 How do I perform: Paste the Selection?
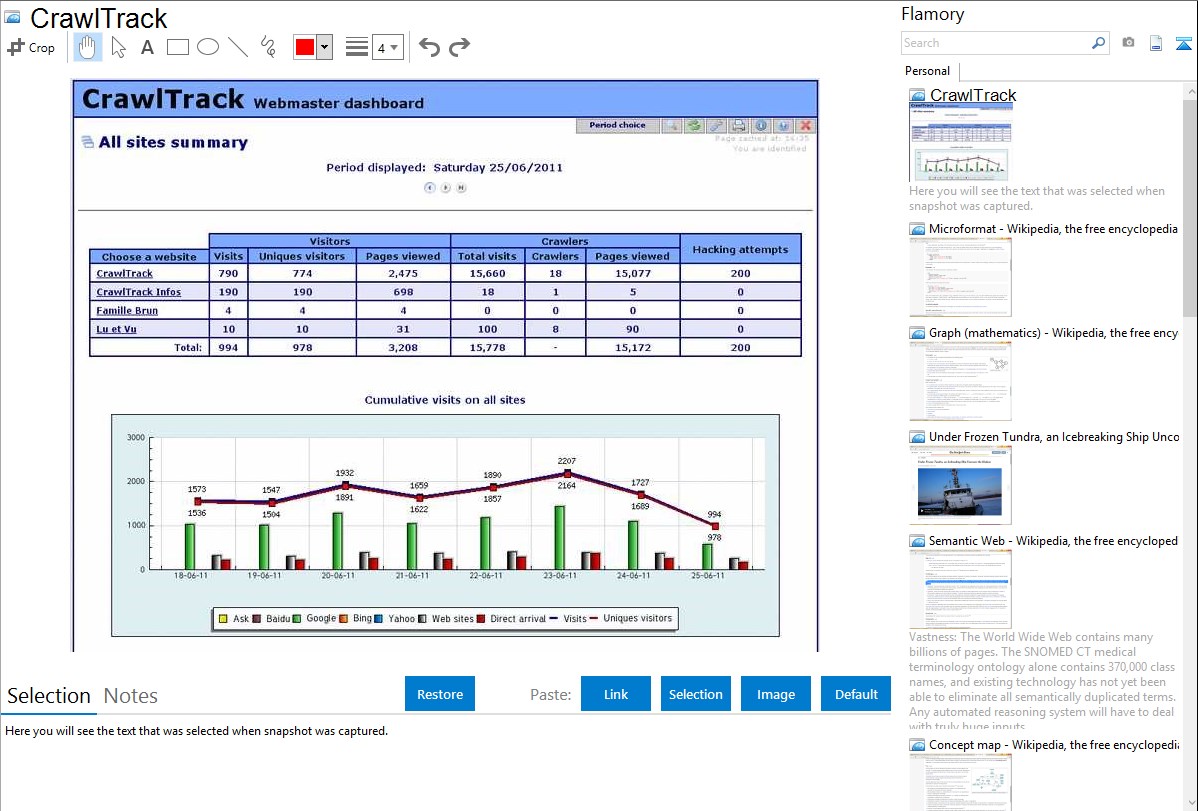point(695,694)
